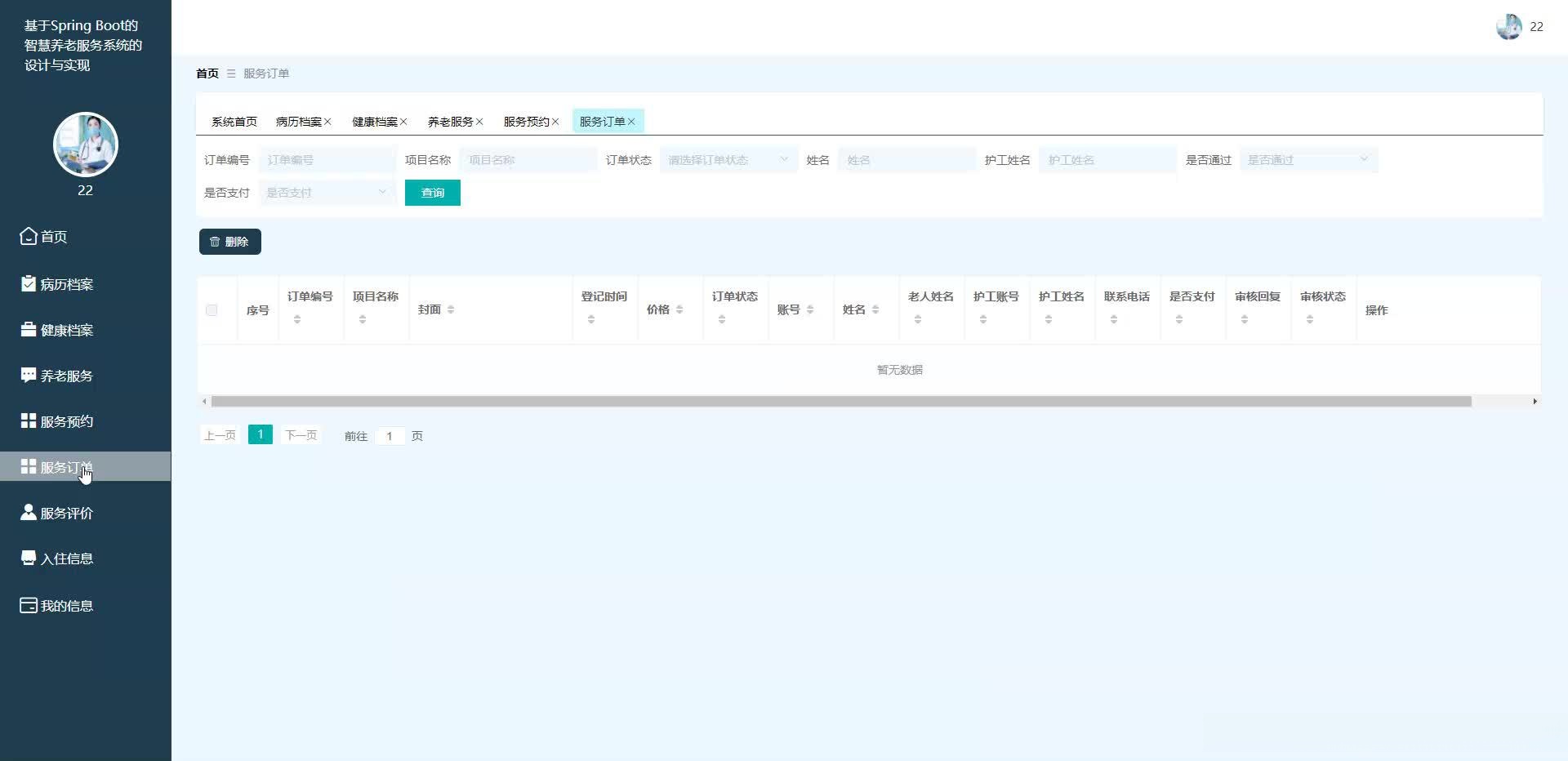Switch to the 服务预约 tab
This screenshot has height=761, width=1568.
pos(527,122)
